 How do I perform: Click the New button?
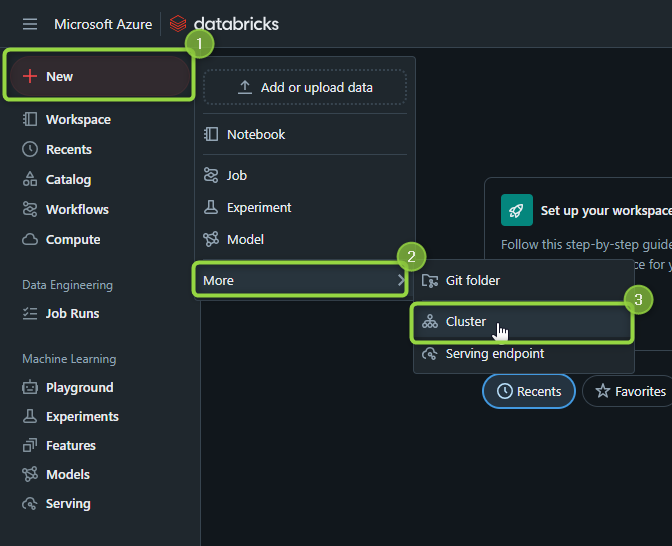99,76
